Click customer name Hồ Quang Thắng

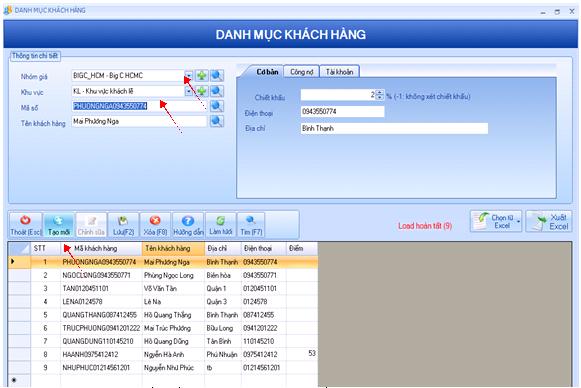pos(167,315)
